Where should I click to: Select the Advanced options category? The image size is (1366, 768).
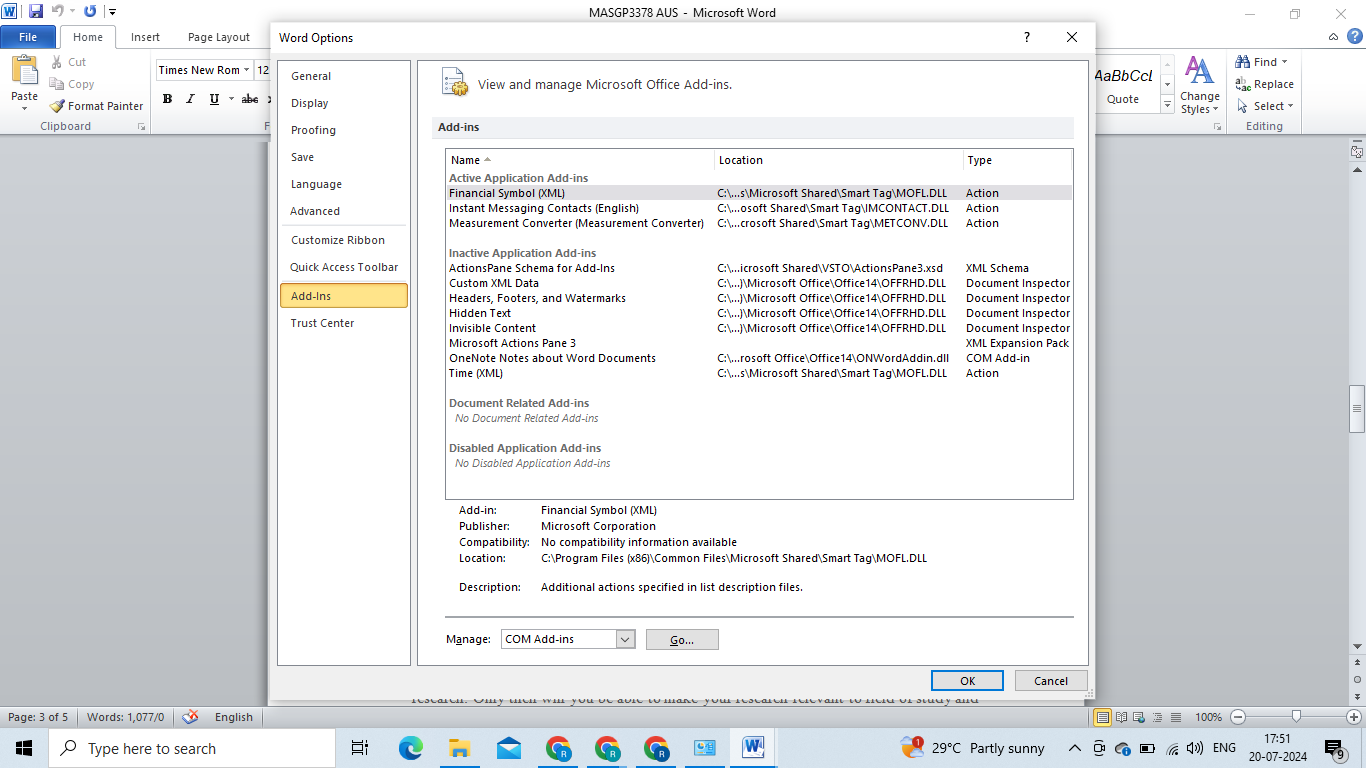(x=344, y=211)
